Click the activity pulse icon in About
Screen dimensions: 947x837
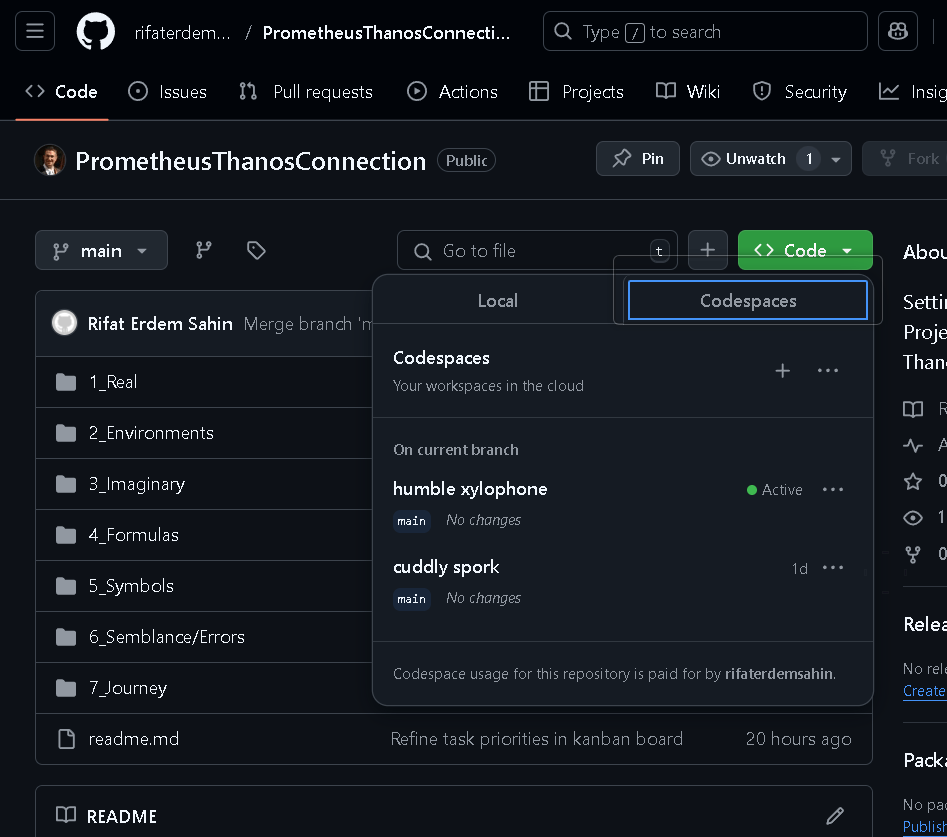(x=913, y=446)
